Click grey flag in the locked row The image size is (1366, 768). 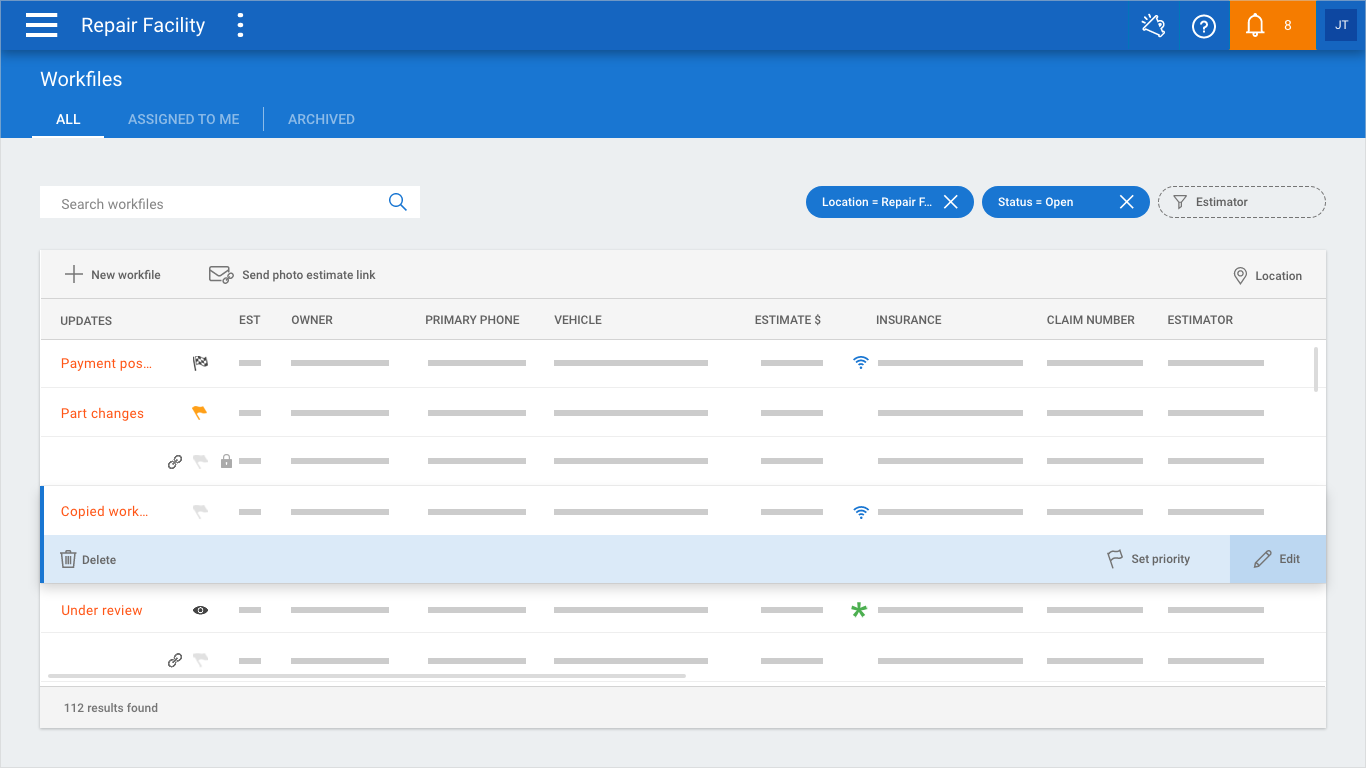pos(200,462)
